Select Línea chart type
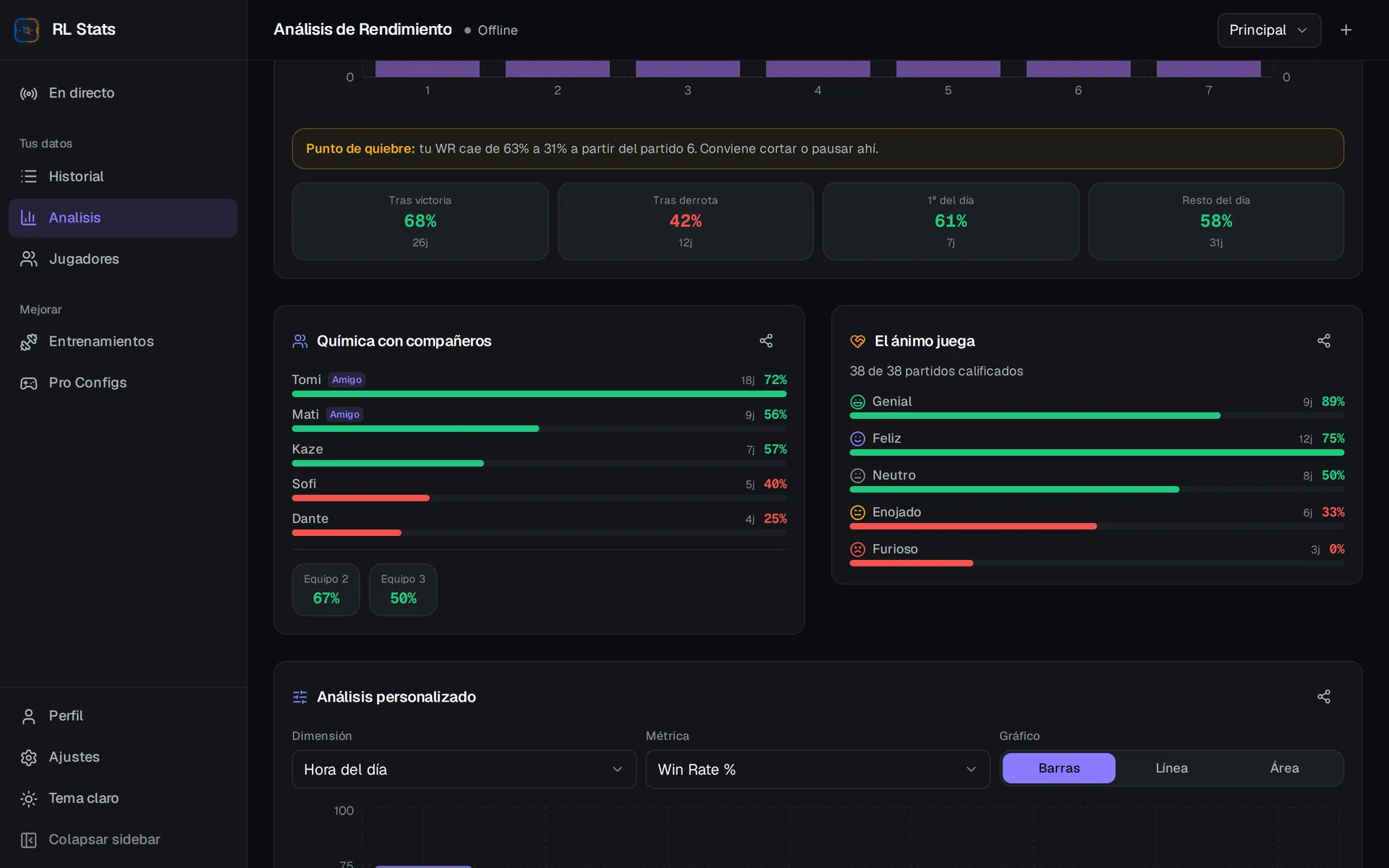The height and width of the screenshot is (868, 1389). click(x=1171, y=768)
